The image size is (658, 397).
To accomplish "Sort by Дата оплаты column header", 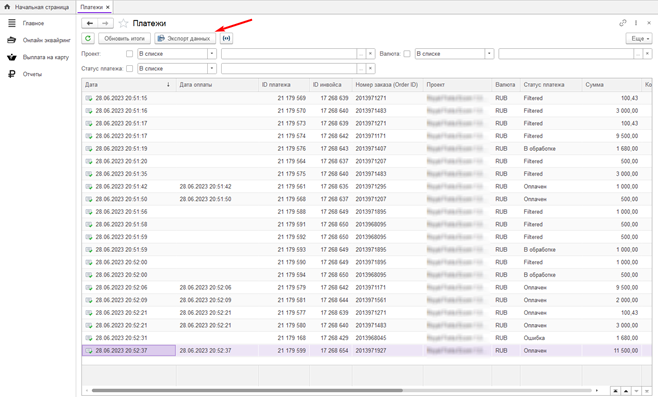I will pyautogui.click(x=217, y=85).
